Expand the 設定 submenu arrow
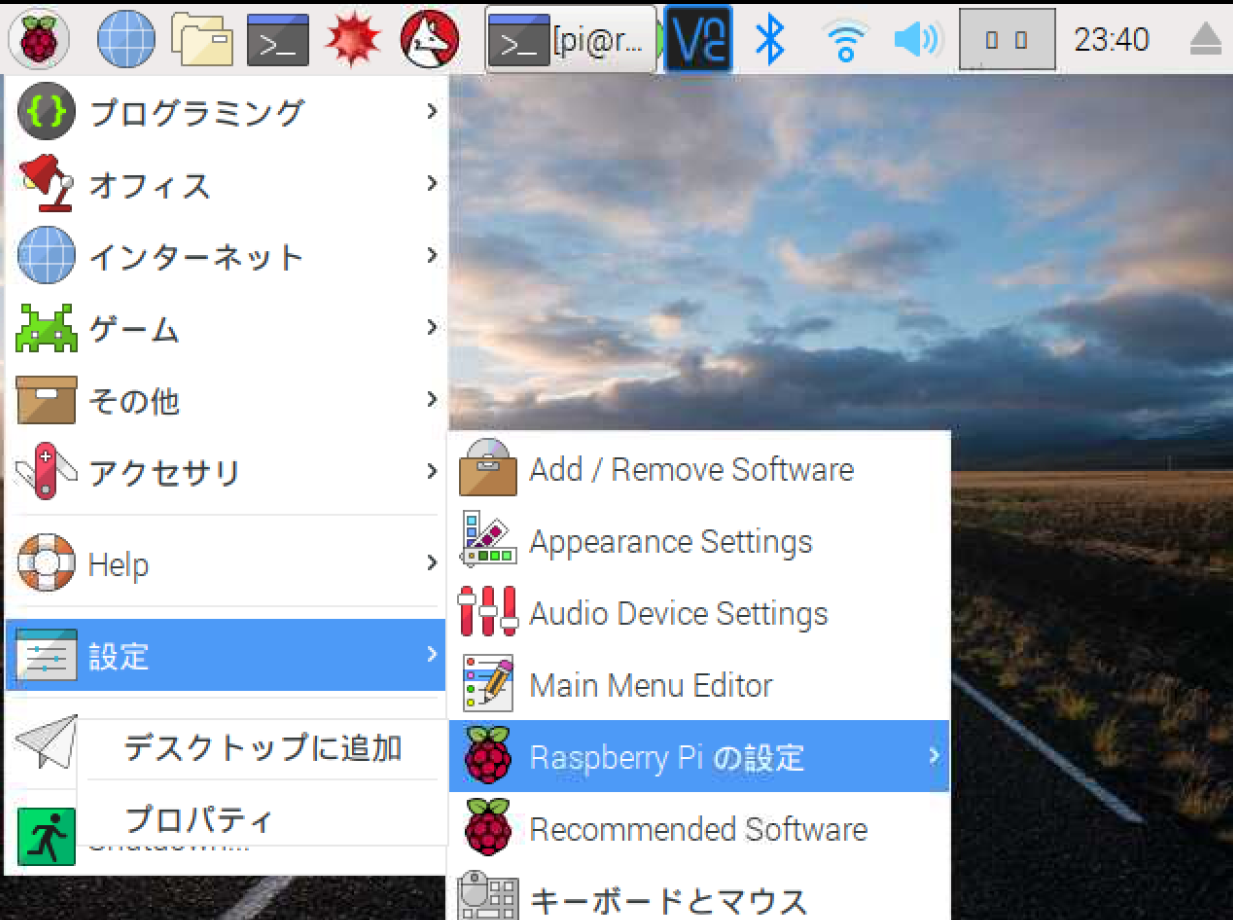The height and width of the screenshot is (920, 1233). click(432, 654)
